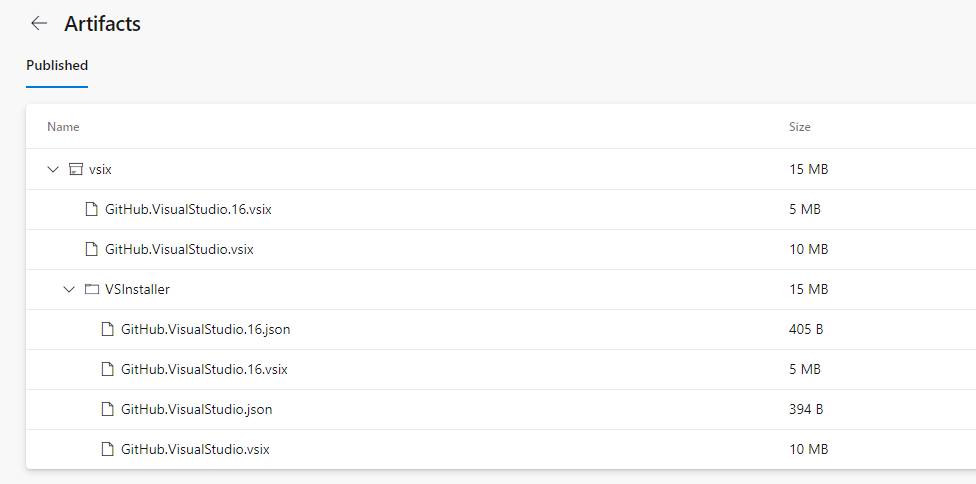The height and width of the screenshot is (484, 976).
Task: Click the VSInstaller row 15 MB size
Action: pos(809,289)
